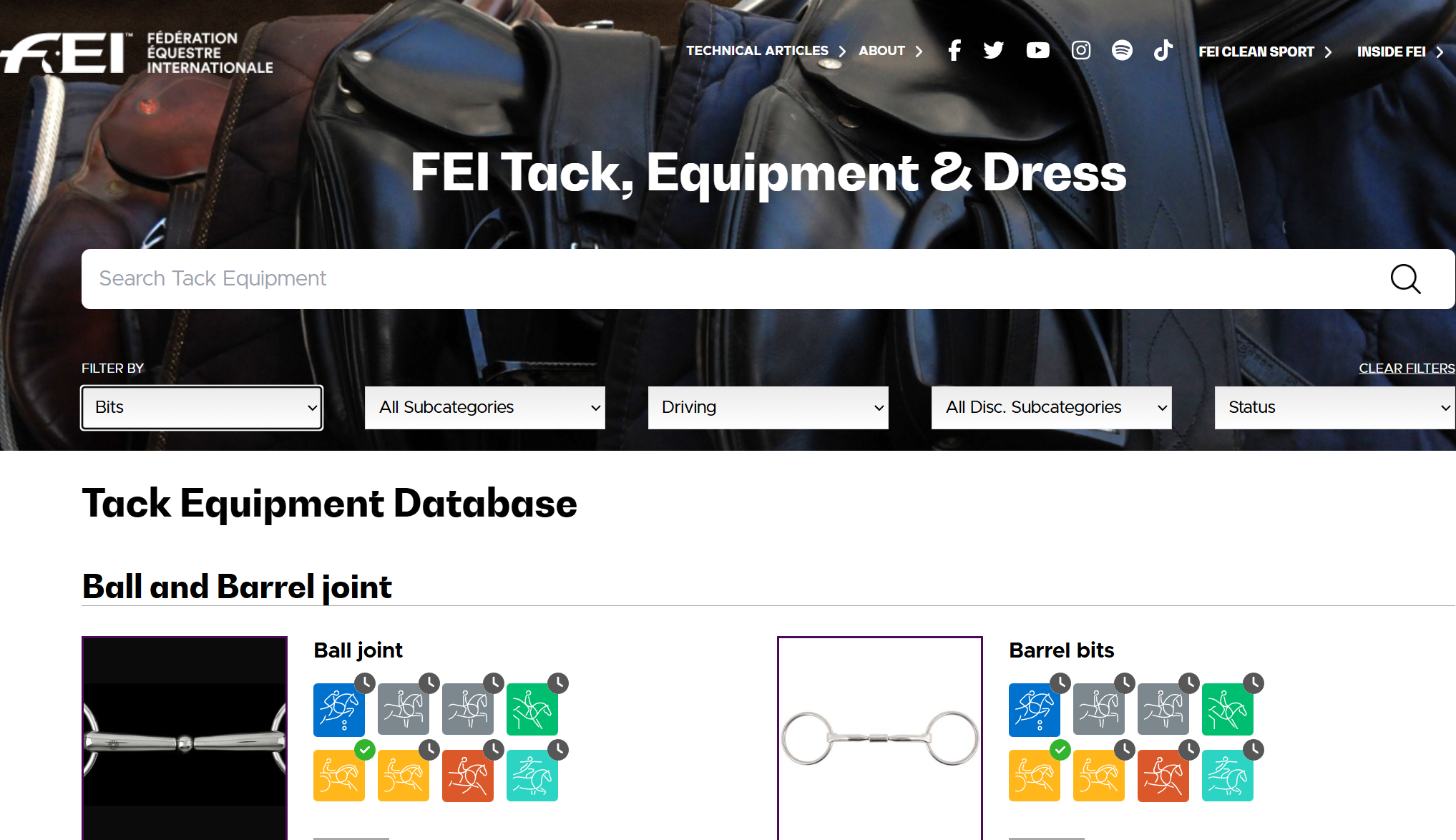This screenshot has width=1456, height=840.
Task: Open FEI TikTok icon
Action: (x=1163, y=50)
